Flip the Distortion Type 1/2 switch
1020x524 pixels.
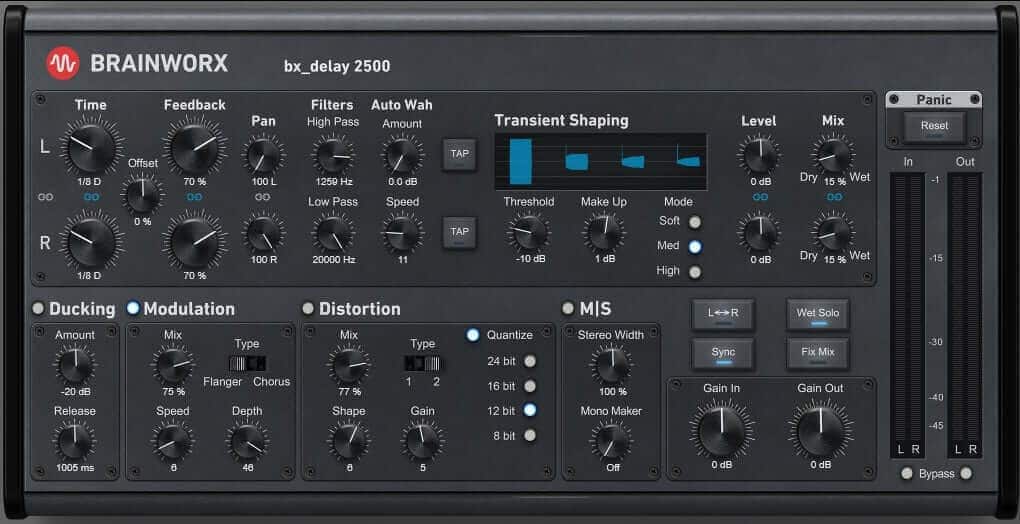[x=423, y=363]
